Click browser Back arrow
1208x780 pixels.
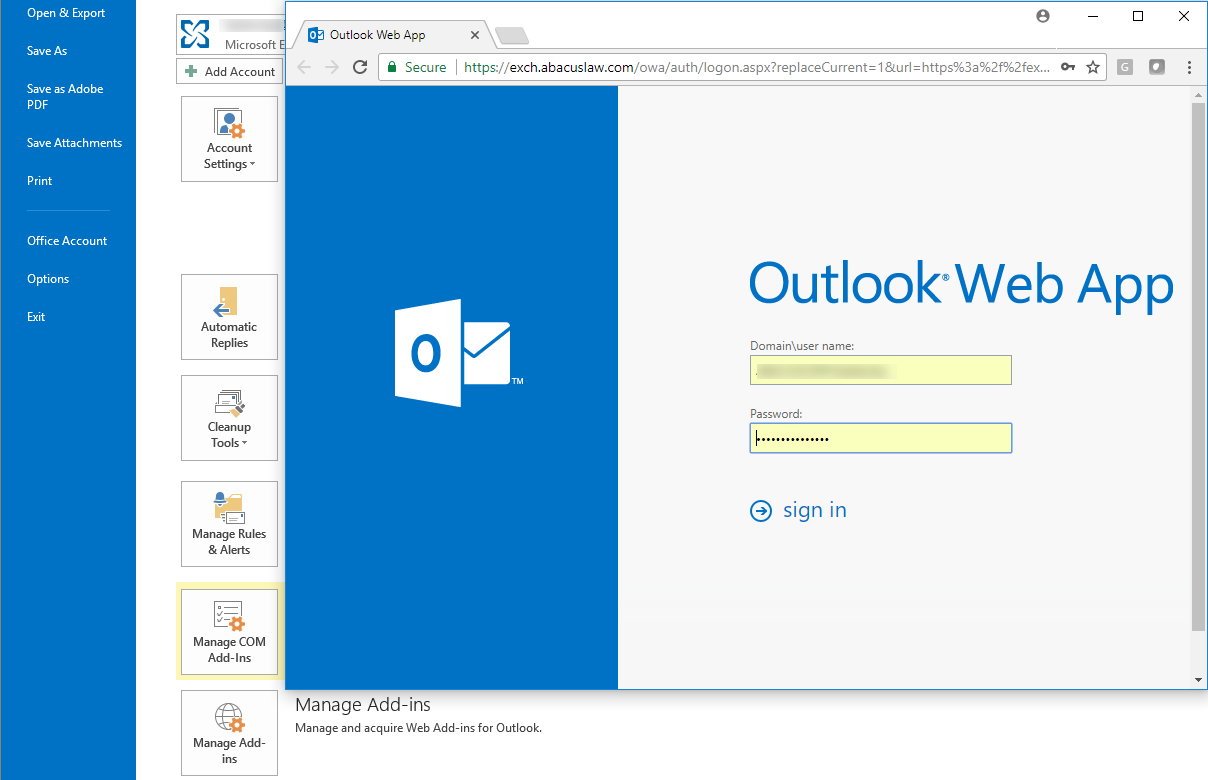point(304,67)
